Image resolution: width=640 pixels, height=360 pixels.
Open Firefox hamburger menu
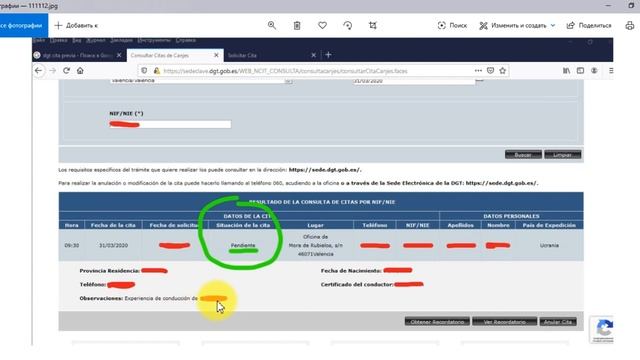(x=610, y=71)
